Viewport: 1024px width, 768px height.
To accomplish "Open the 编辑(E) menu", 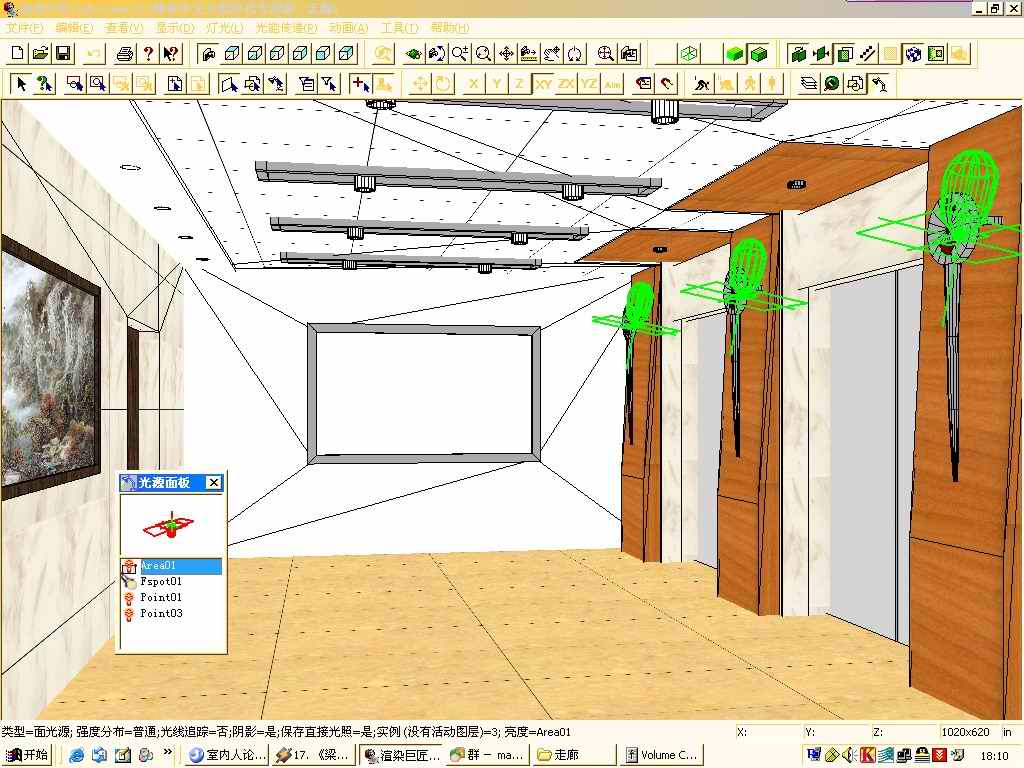I will [x=74, y=27].
